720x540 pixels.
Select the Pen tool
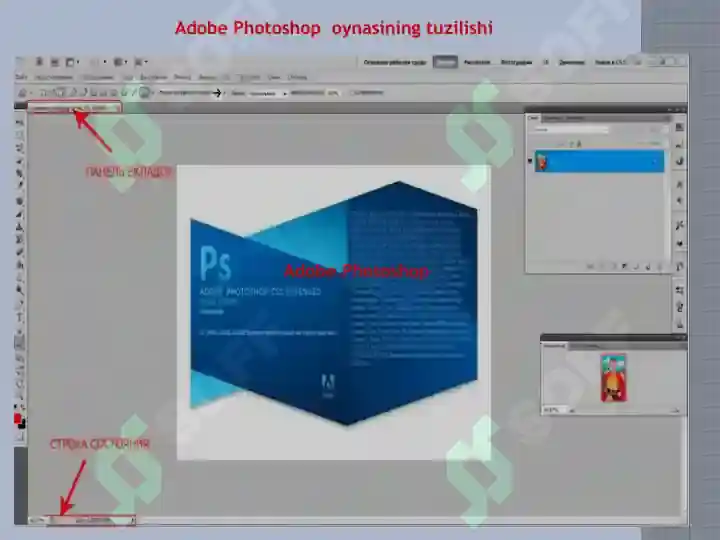pyautogui.click(x=20, y=305)
